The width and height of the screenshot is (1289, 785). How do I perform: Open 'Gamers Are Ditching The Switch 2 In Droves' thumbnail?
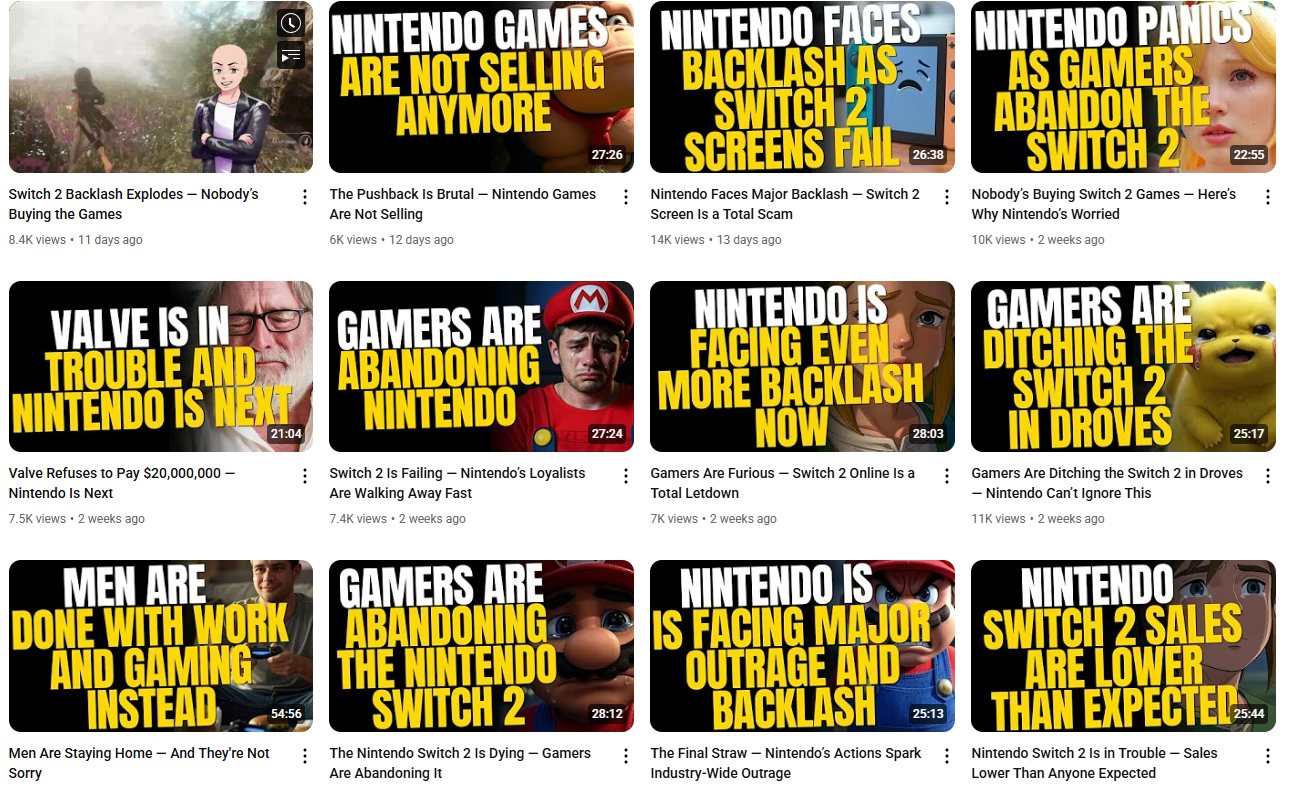[x=1123, y=366]
